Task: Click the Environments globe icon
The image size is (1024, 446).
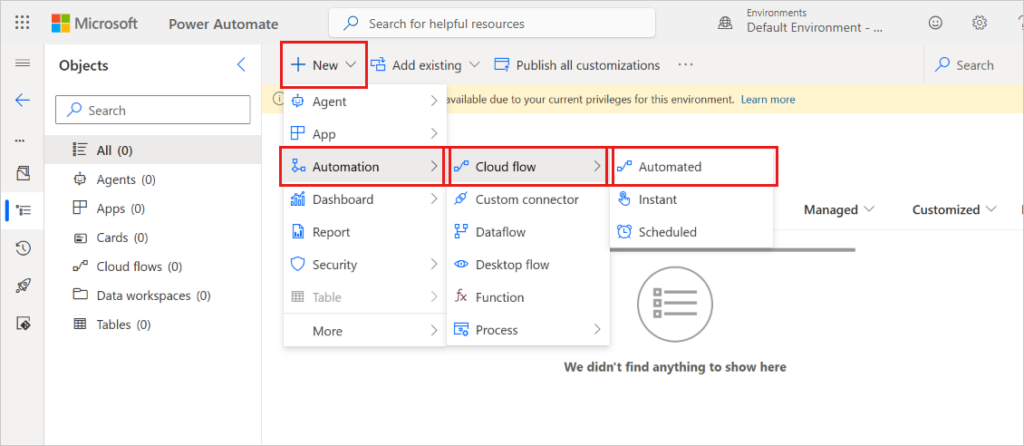Action: point(725,23)
